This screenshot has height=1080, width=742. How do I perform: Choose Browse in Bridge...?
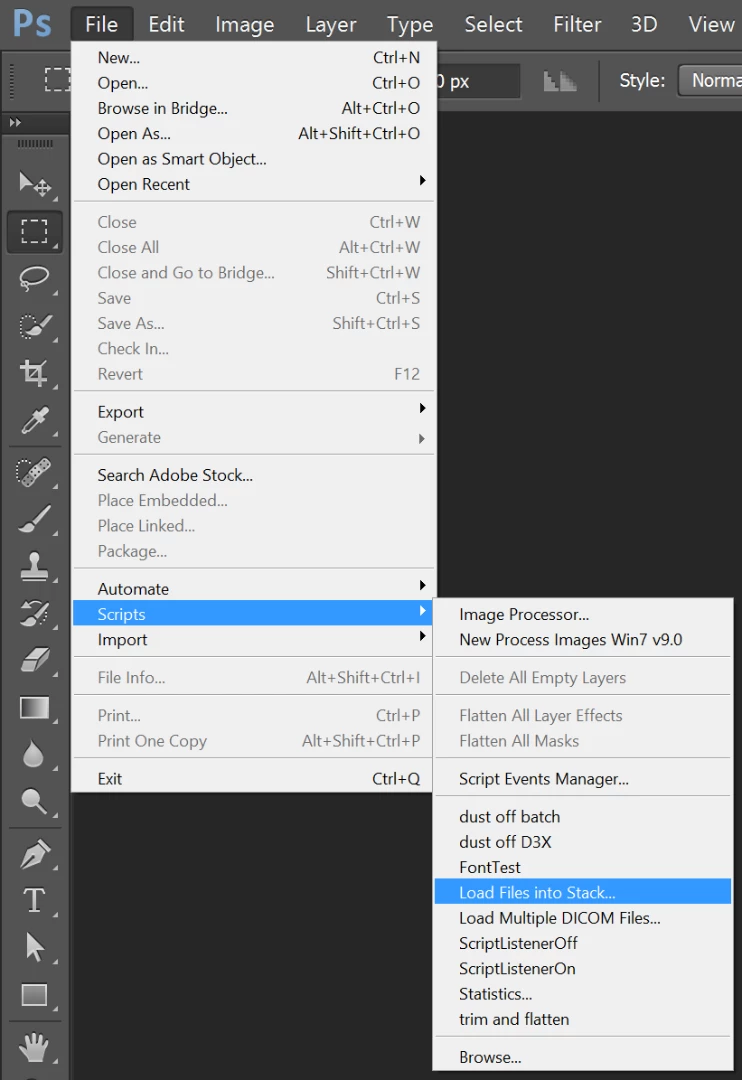[254, 108]
